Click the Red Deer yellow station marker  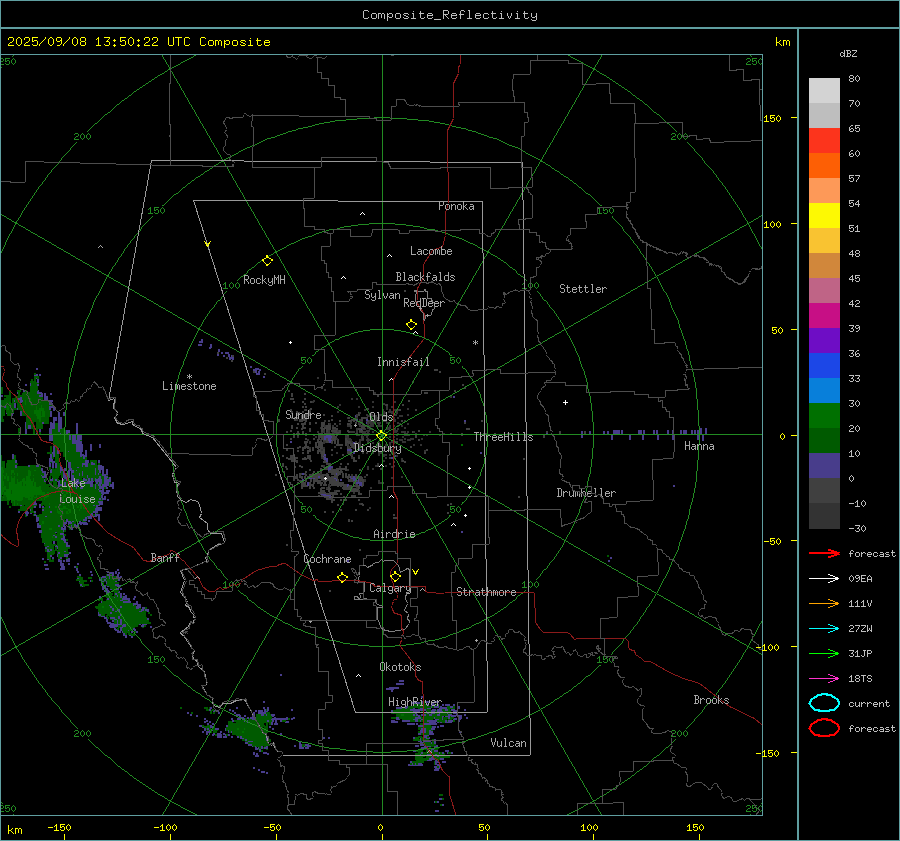coord(411,324)
